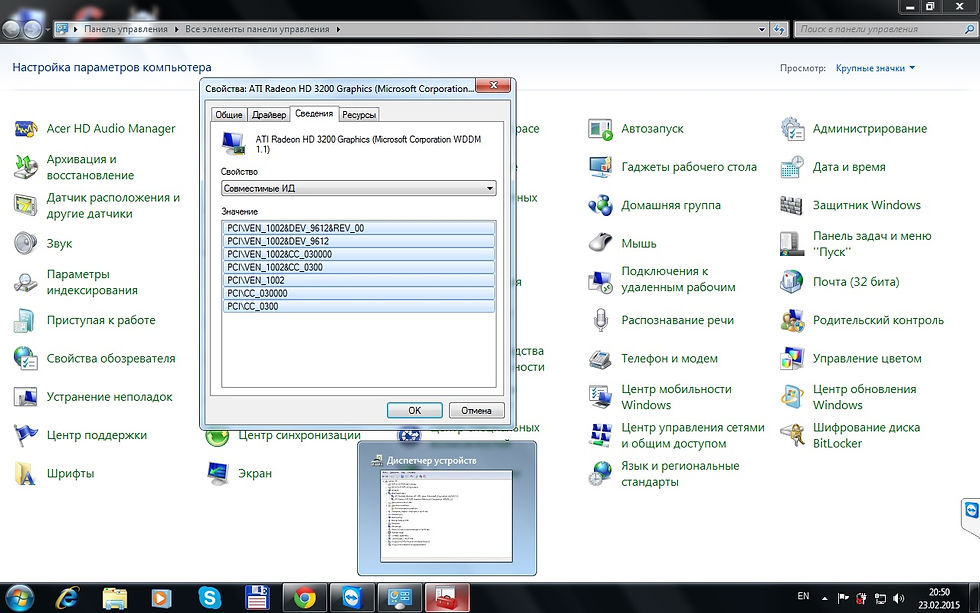980x613 pixels.
Task: Open the Свойство dropdown showing Совместимые ИД
Action: pos(359,188)
